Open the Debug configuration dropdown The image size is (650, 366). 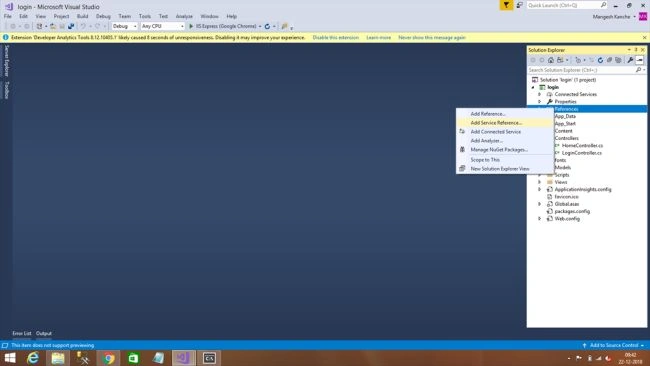[124, 26]
